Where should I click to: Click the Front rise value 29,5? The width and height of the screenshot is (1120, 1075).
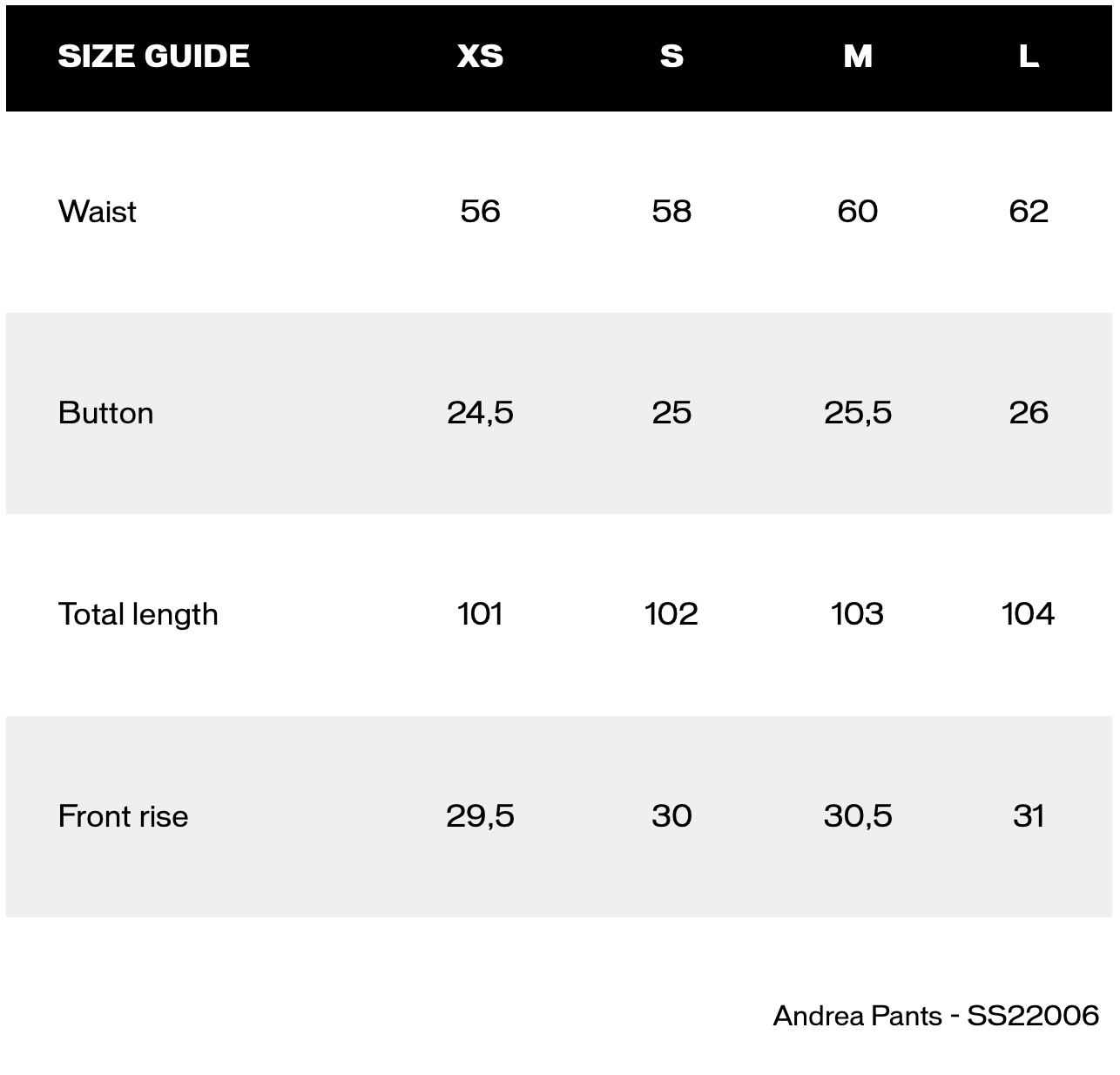pyautogui.click(x=480, y=816)
